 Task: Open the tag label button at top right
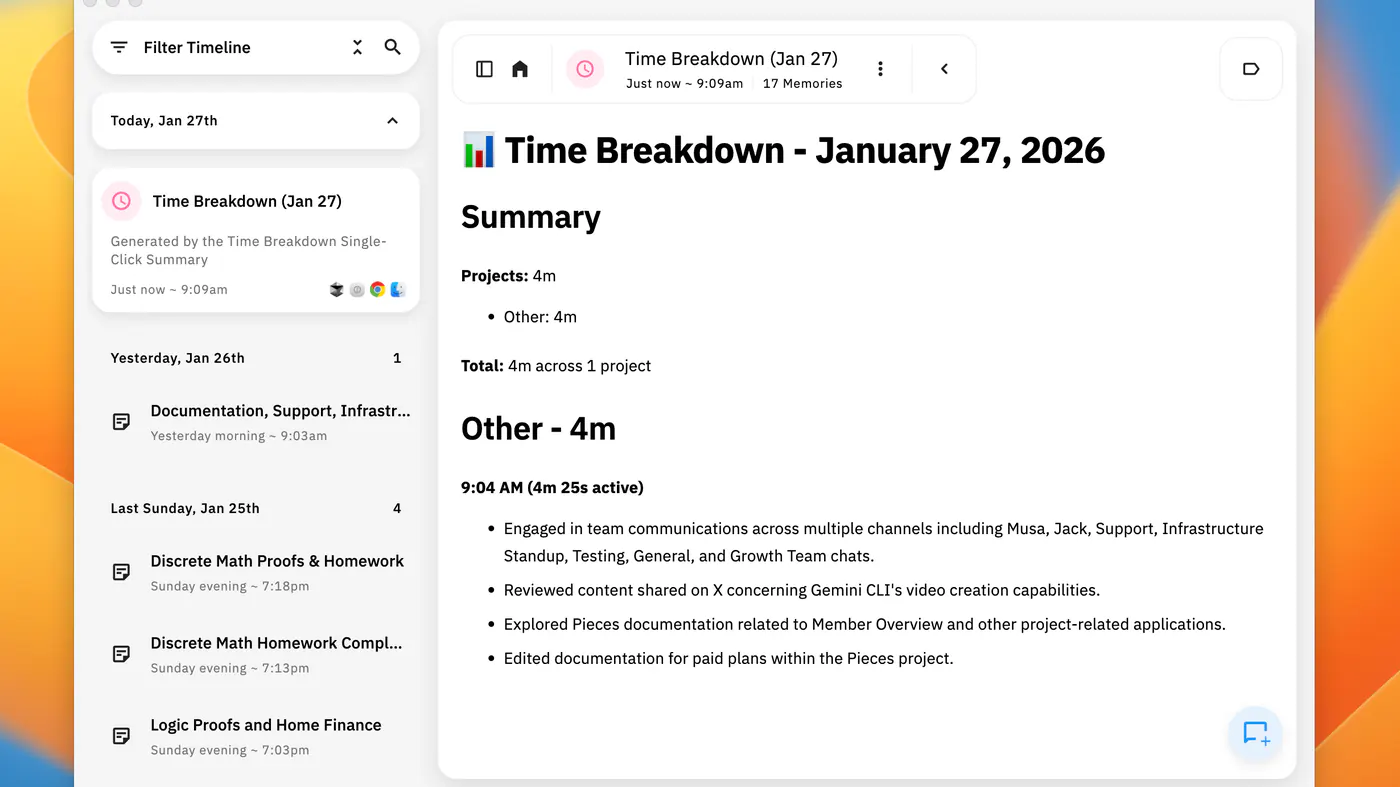coord(1251,69)
